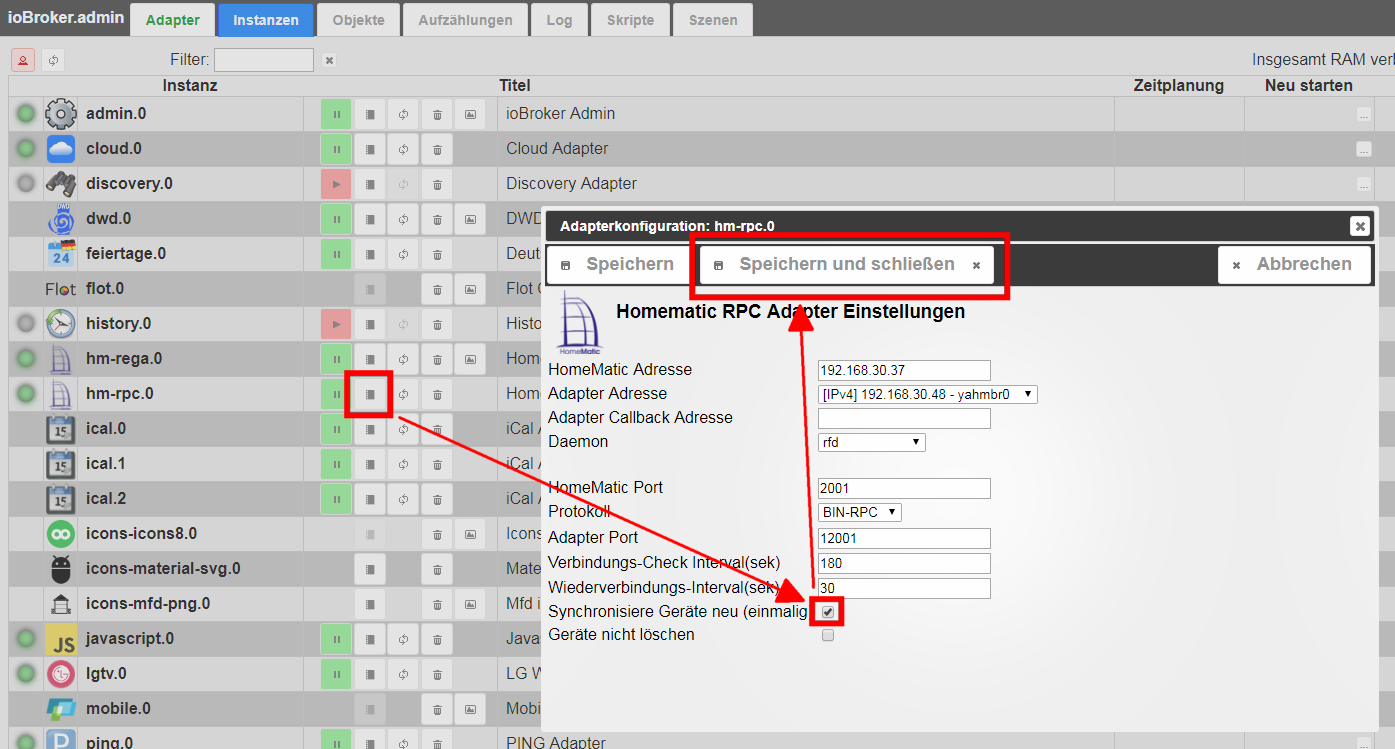Open configuration of discovery.0 instance
This screenshot has width=1395, height=749.
370,184
